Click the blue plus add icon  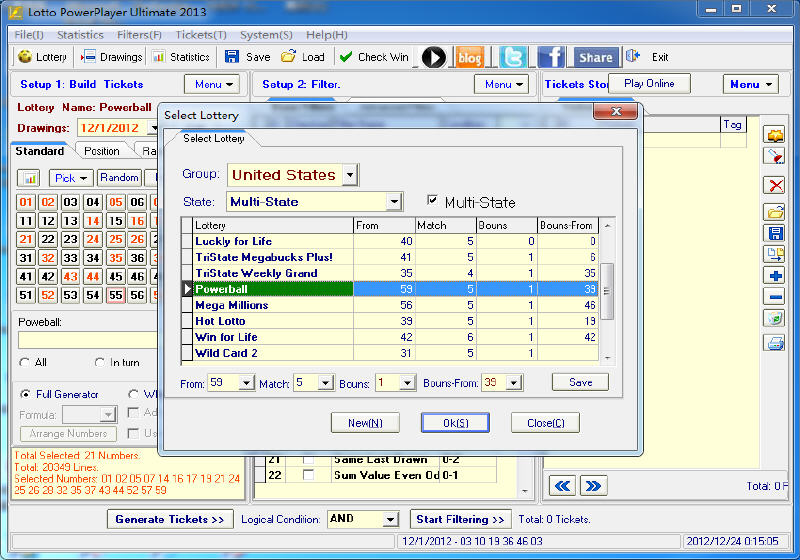point(776,276)
